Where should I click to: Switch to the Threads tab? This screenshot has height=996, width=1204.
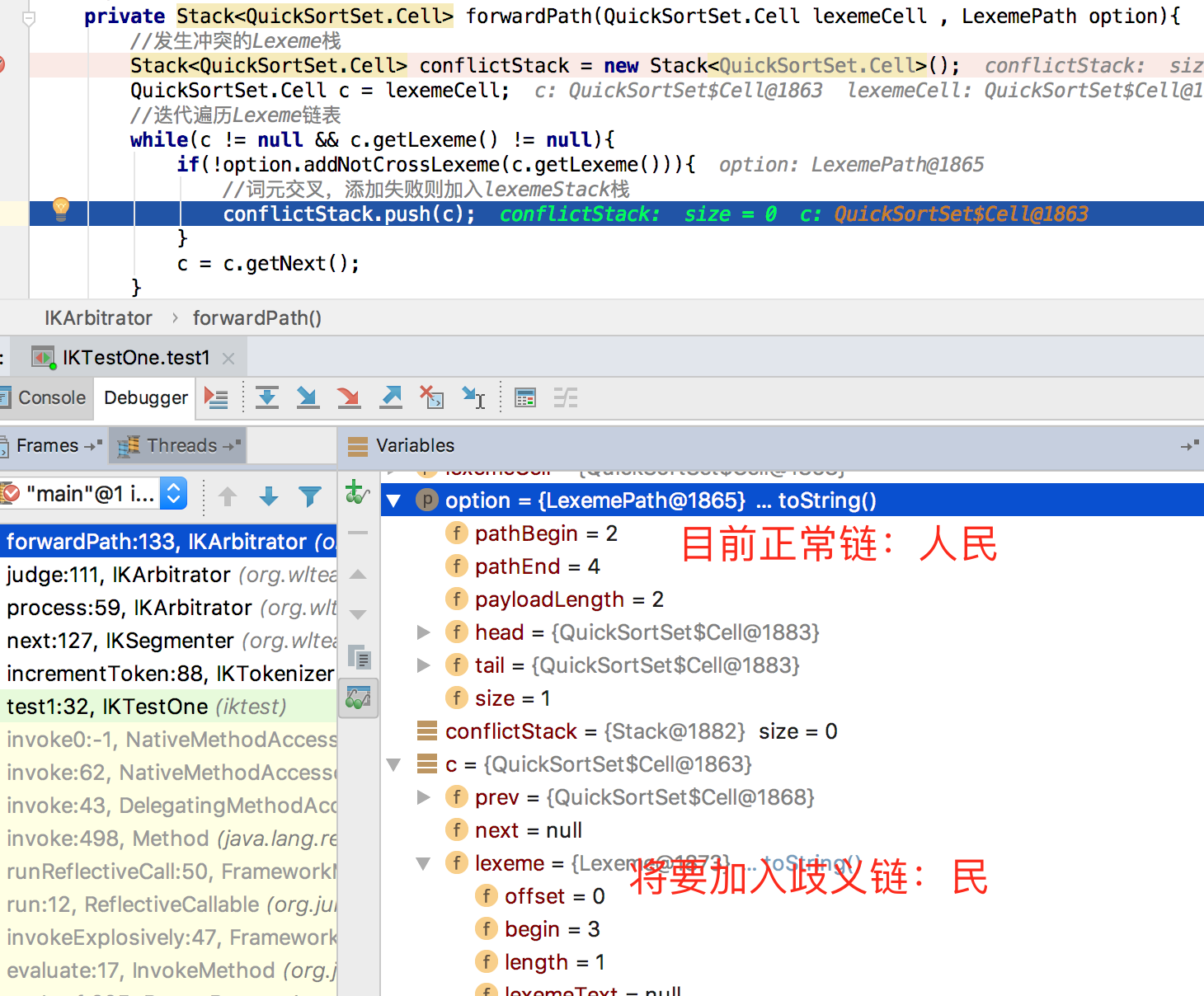click(178, 445)
